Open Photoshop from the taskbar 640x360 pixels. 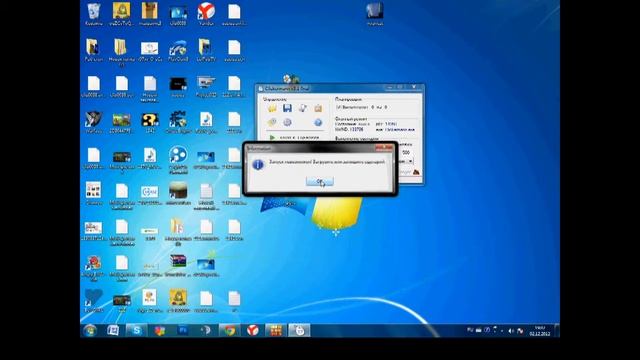point(182,331)
